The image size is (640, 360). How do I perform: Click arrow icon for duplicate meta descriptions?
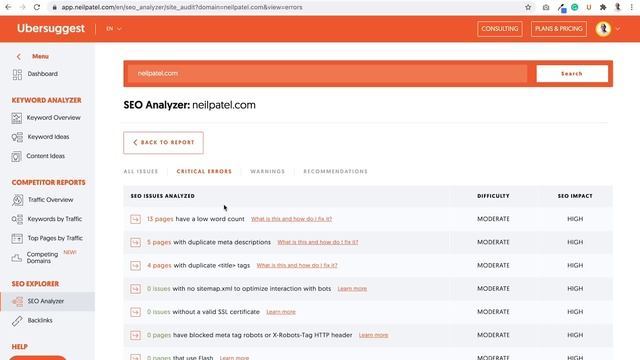pyautogui.click(x=136, y=242)
